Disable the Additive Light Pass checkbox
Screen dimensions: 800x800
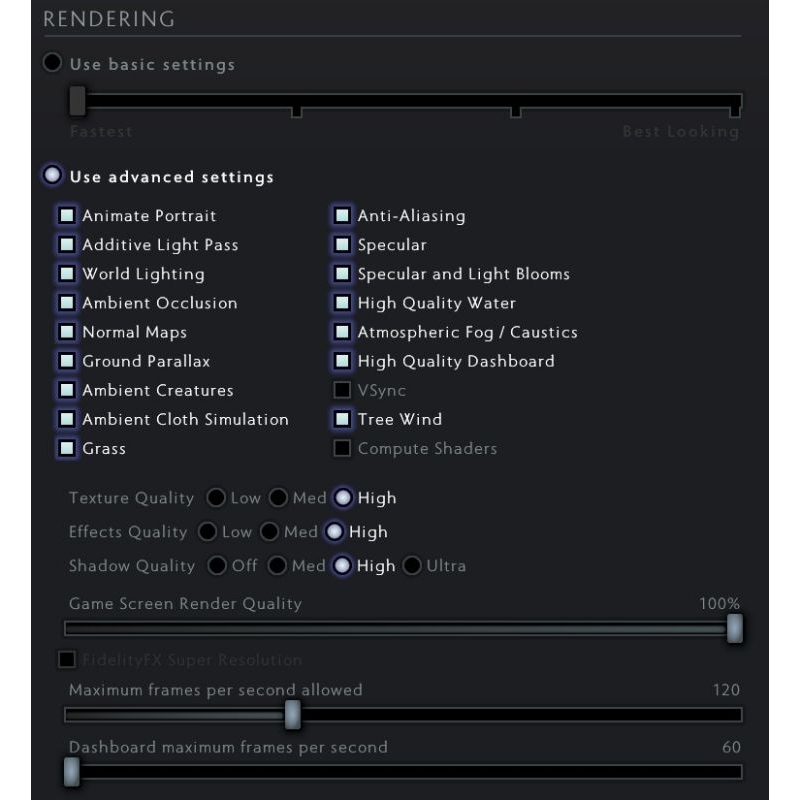tap(67, 244)
